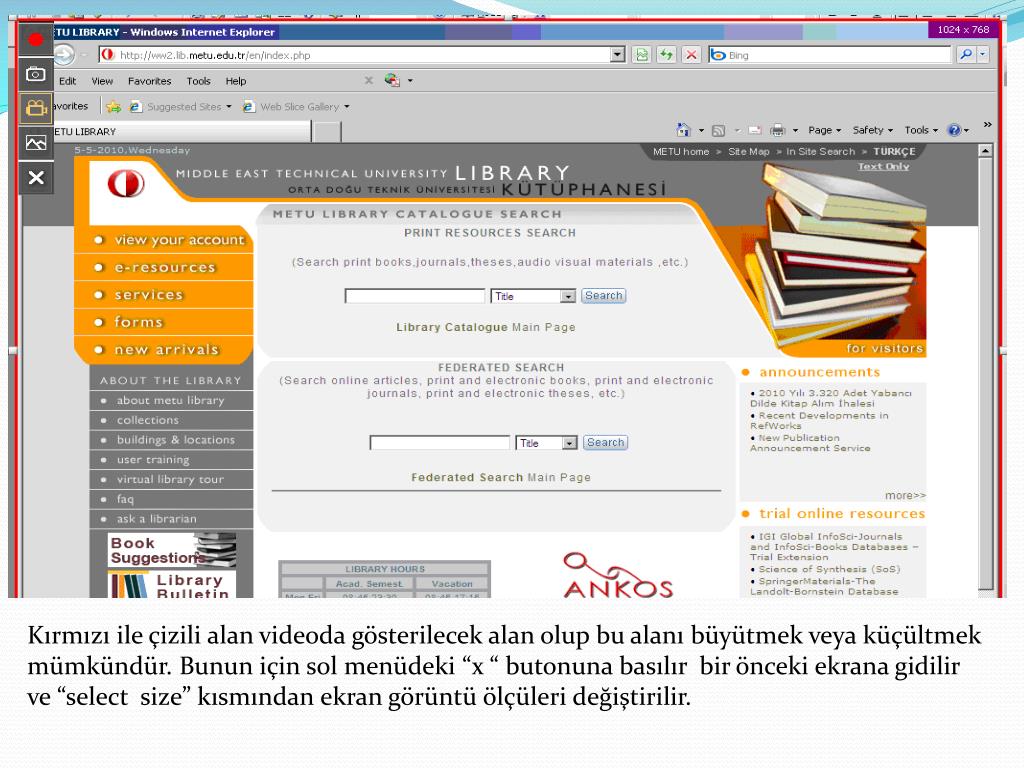The width and height of the screenshot is (1024, 768).
Task: Refresh the page with the green arrows icon
Action: [666, 55]
